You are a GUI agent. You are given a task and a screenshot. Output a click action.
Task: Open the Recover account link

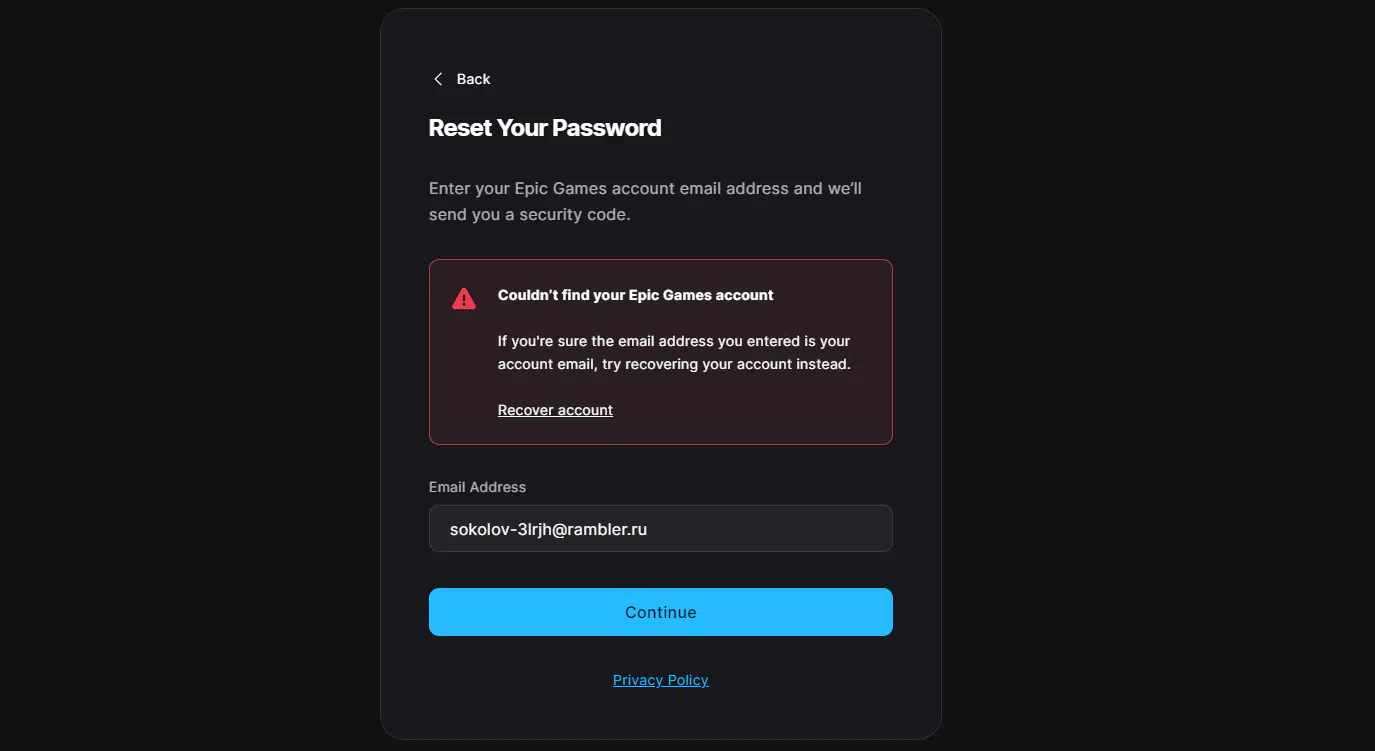555,410
